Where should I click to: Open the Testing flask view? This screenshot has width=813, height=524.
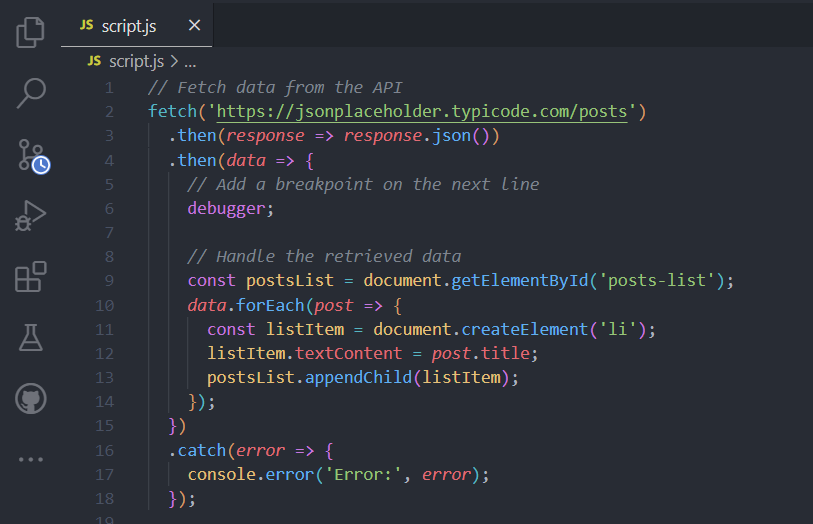[31, 337]
